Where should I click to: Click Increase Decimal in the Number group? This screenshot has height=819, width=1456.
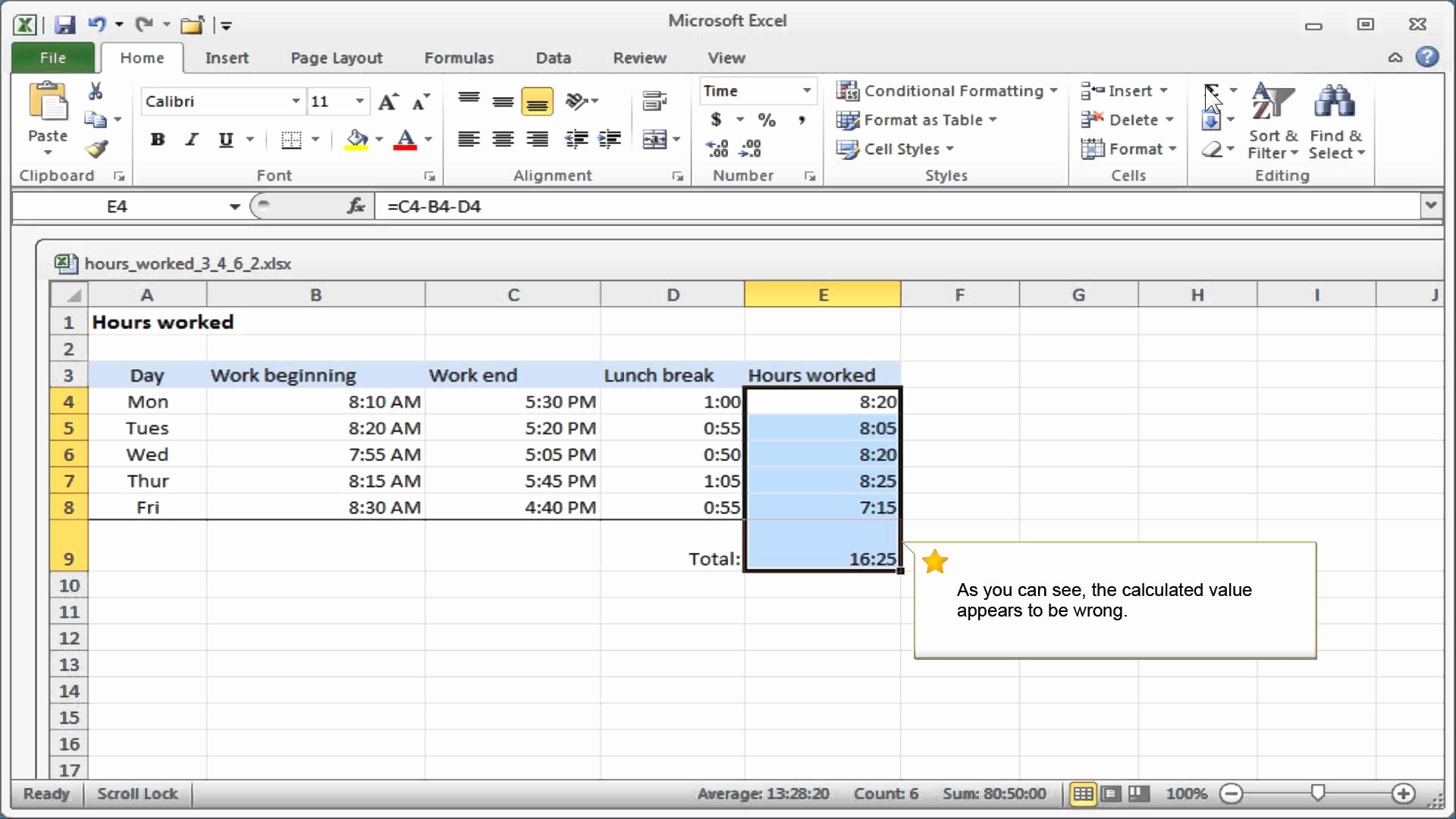(x=717, y=149)
